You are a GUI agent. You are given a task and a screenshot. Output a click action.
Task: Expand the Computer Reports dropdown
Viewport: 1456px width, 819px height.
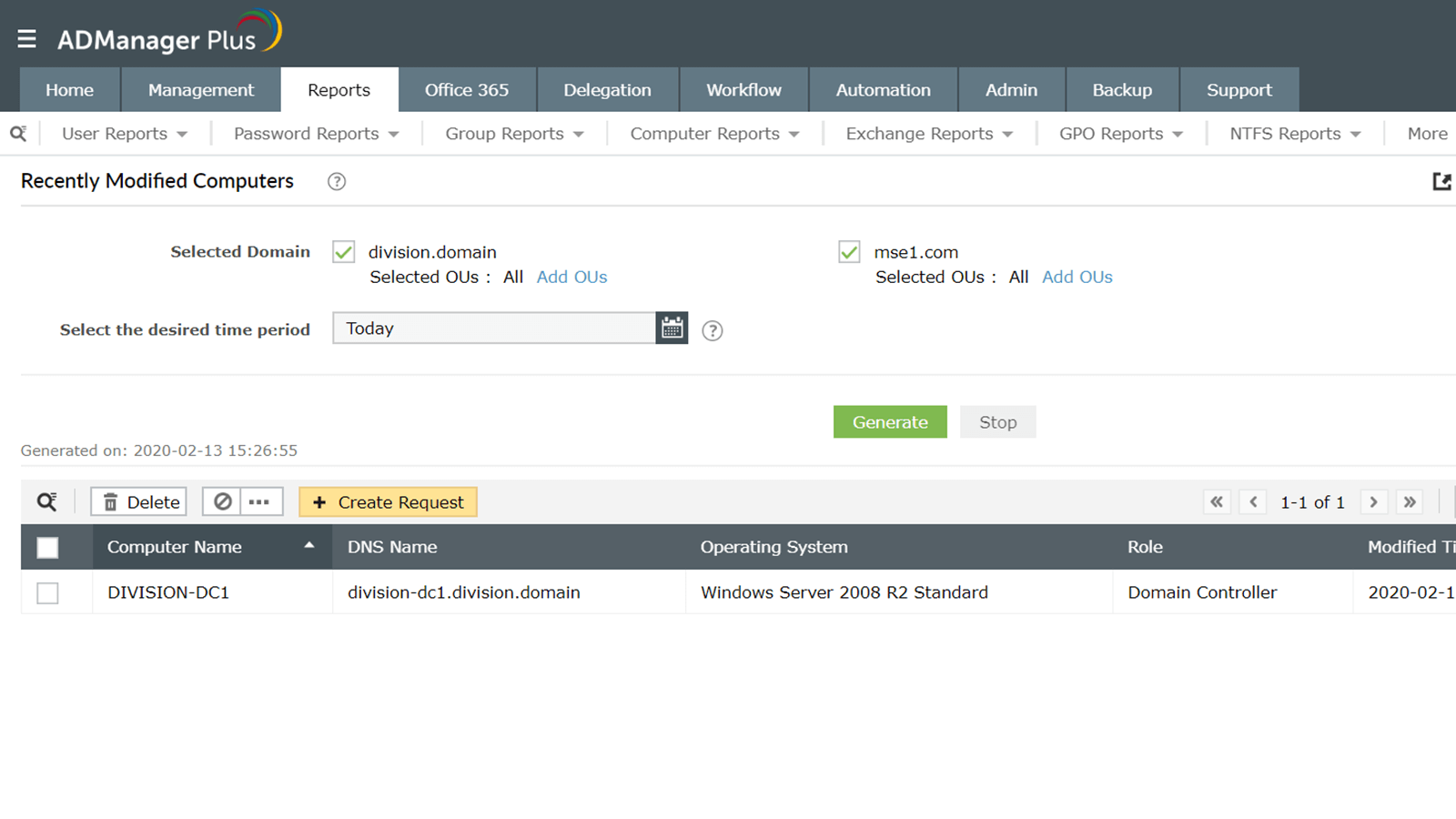pyautogui.click(x=714, y=134)
